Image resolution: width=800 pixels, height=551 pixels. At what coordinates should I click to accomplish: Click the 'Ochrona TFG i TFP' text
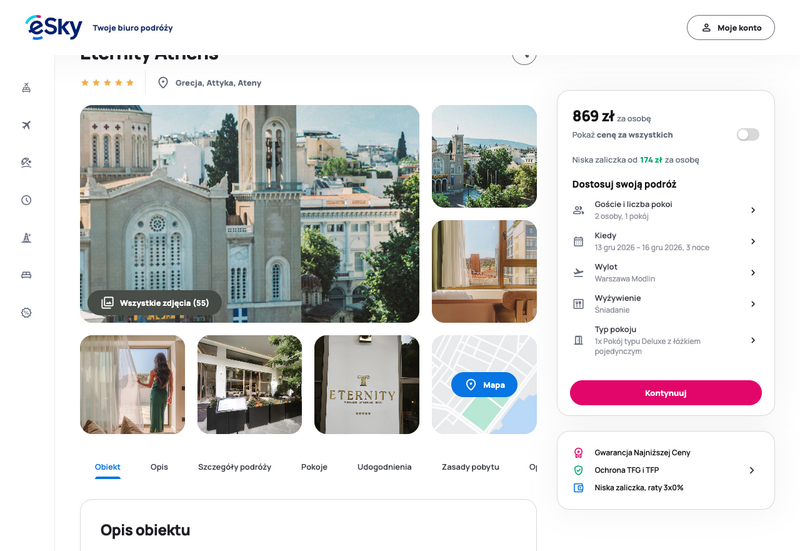627,470
